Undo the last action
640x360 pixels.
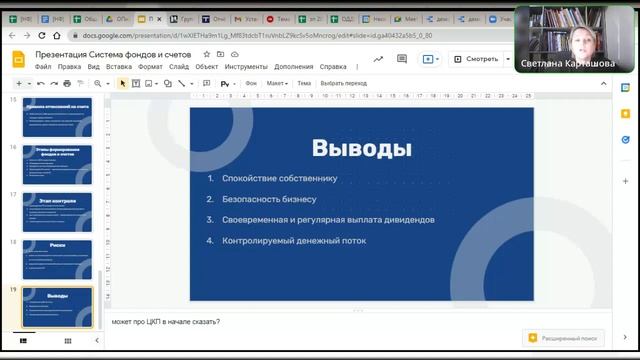tap(41, 83)
